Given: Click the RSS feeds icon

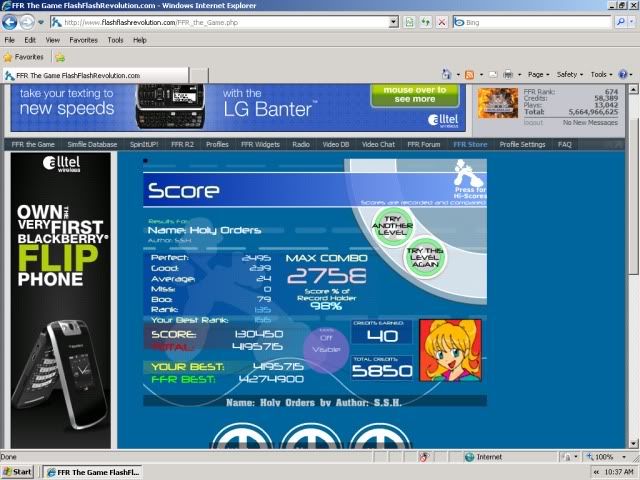Looking at the screenshot, I should 469,74.
